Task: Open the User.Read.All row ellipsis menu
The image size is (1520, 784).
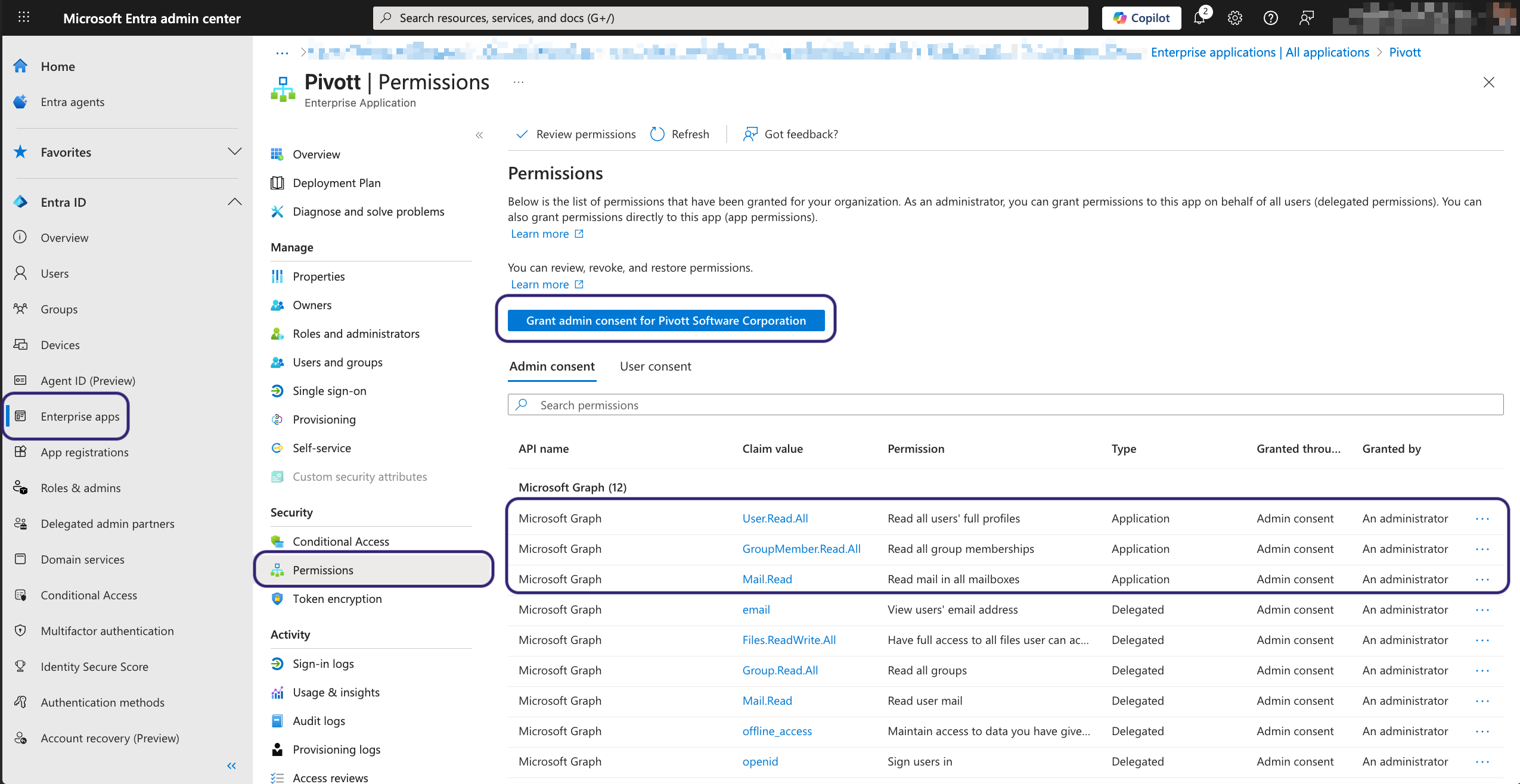Action: (x=1482, y=519)
